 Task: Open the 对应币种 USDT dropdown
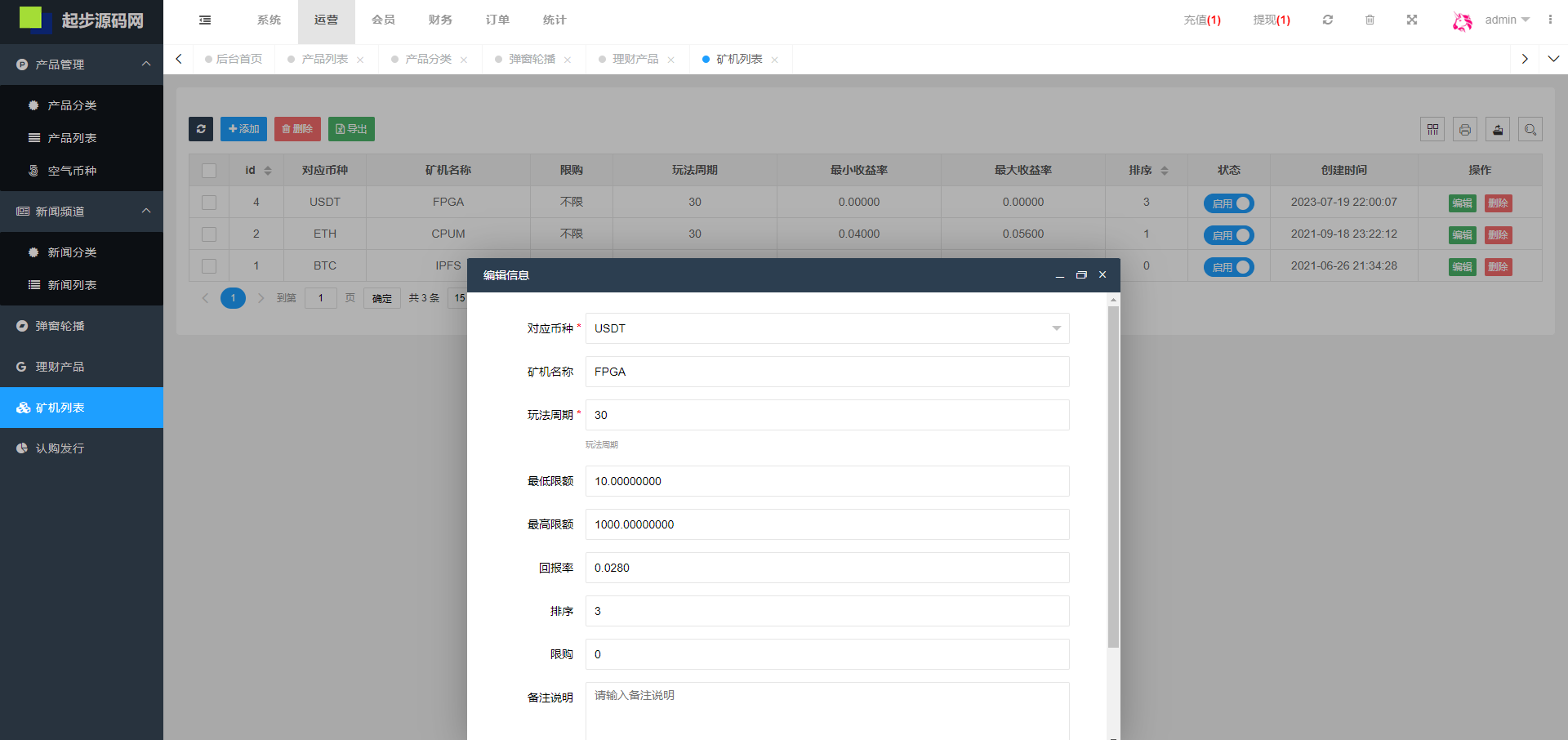tap(826, 328)
